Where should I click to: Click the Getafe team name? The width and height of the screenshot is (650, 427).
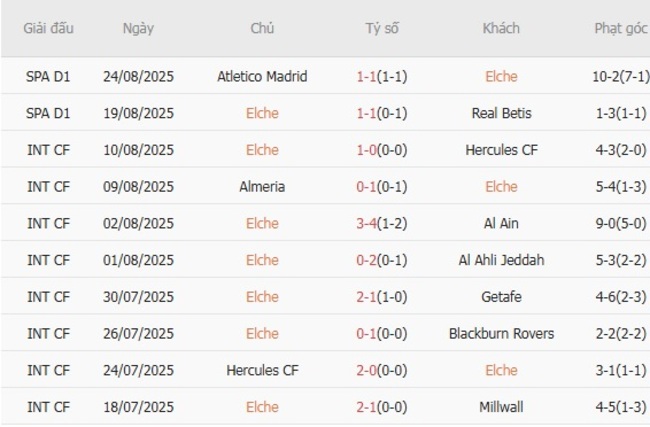coord(501,296)
